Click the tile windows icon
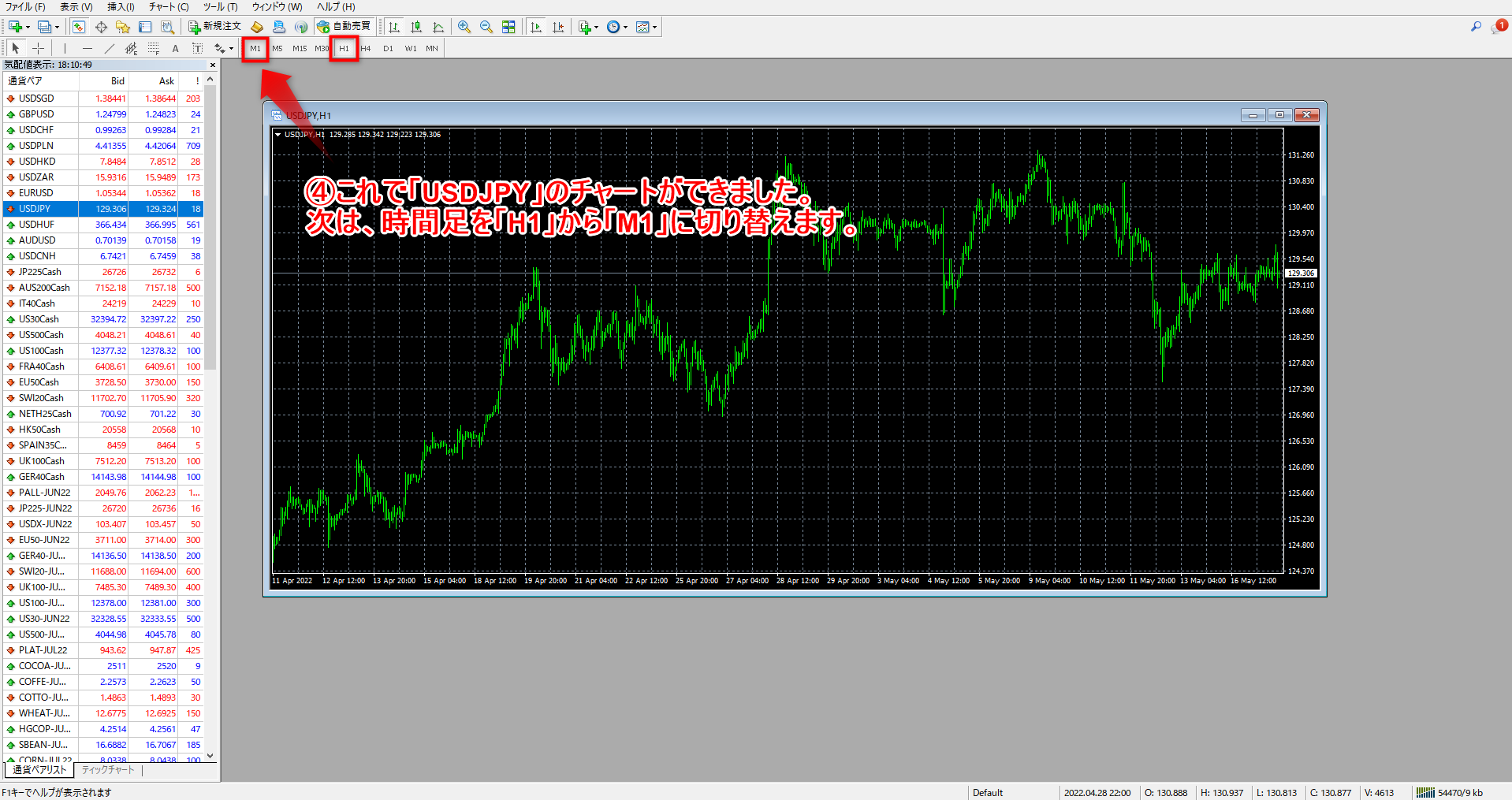This screenshot has height=800, width=1512. click(x=508, y=27)
